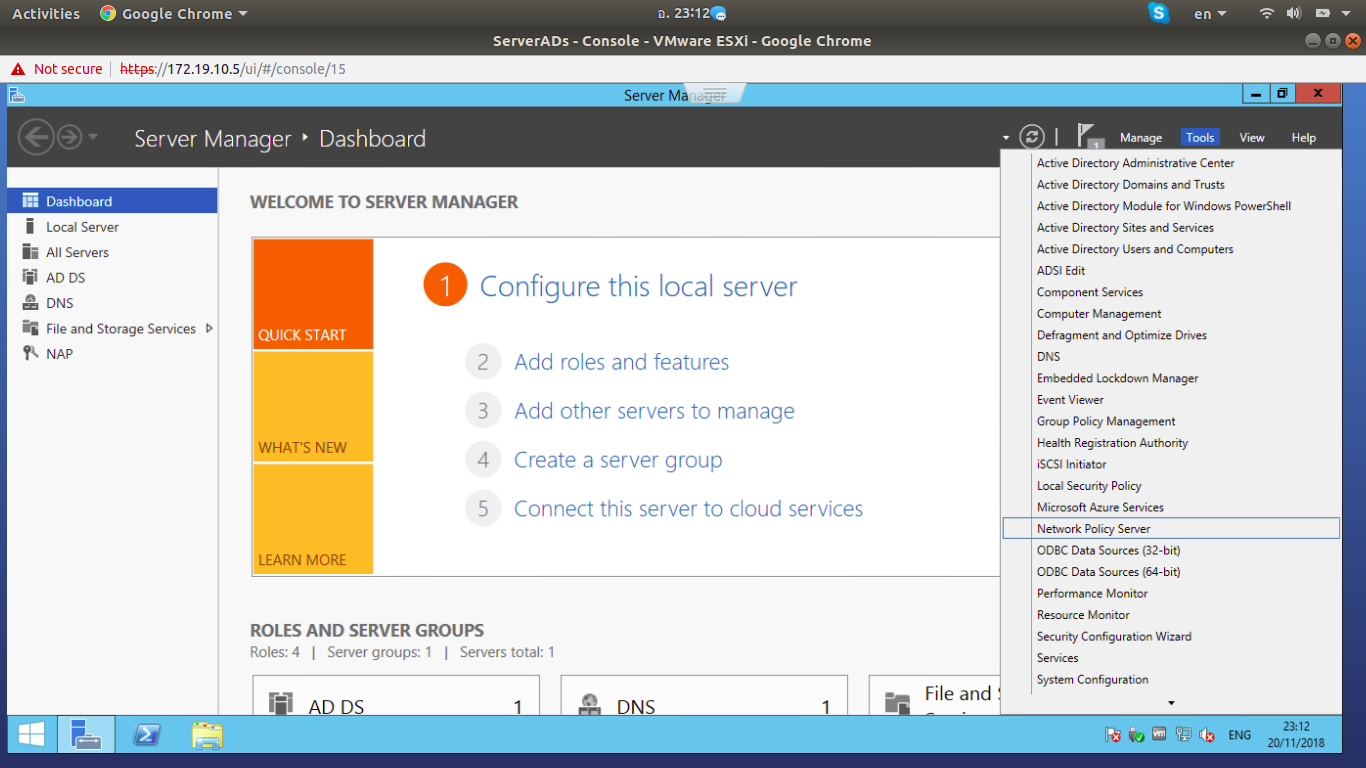This screenshot has height=768, width=1366.
Task: Click the Action Center flag tray icon
Action: [1113, 735]
